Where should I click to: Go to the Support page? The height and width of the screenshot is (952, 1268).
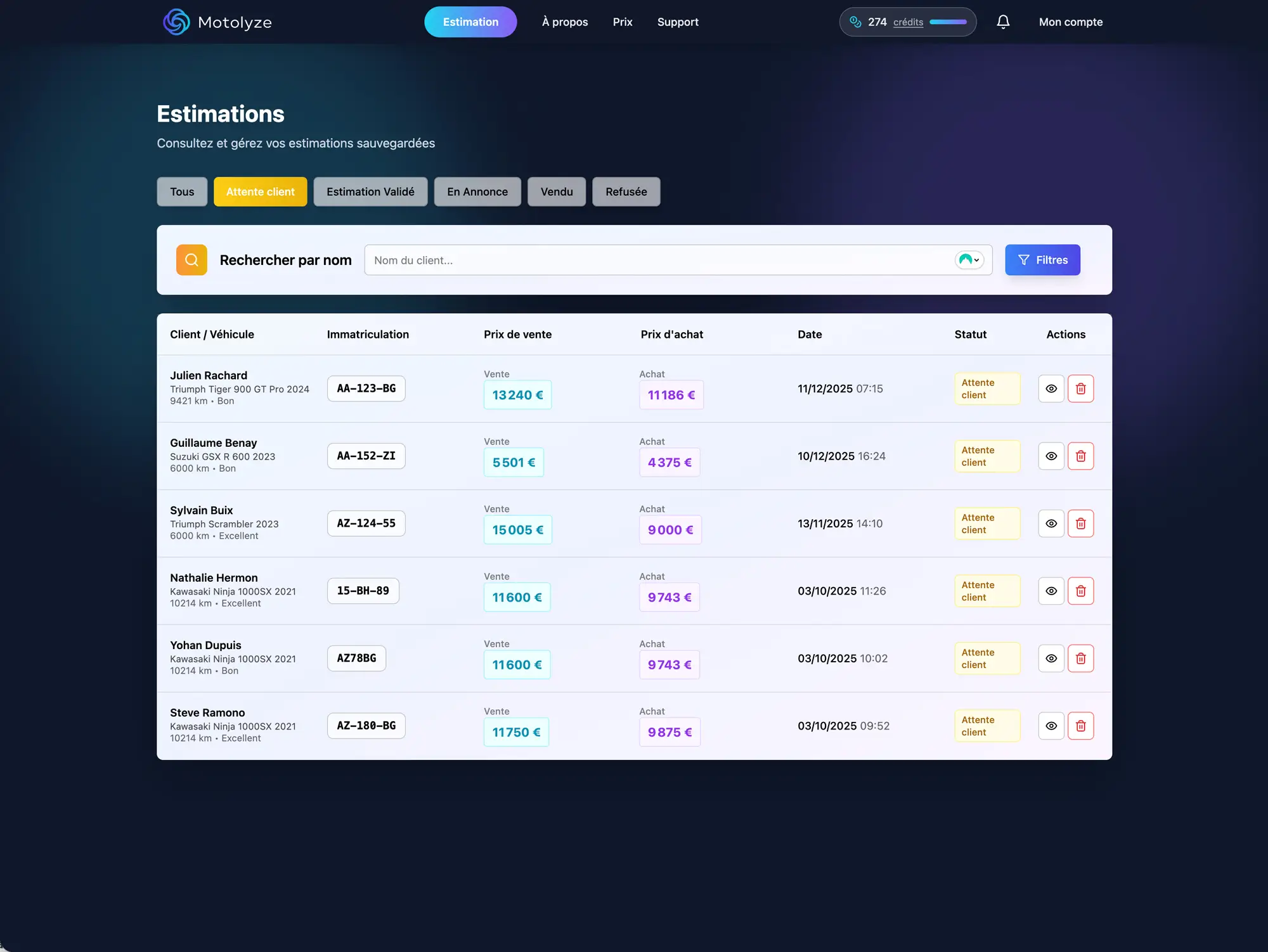(x=677, y=22)
